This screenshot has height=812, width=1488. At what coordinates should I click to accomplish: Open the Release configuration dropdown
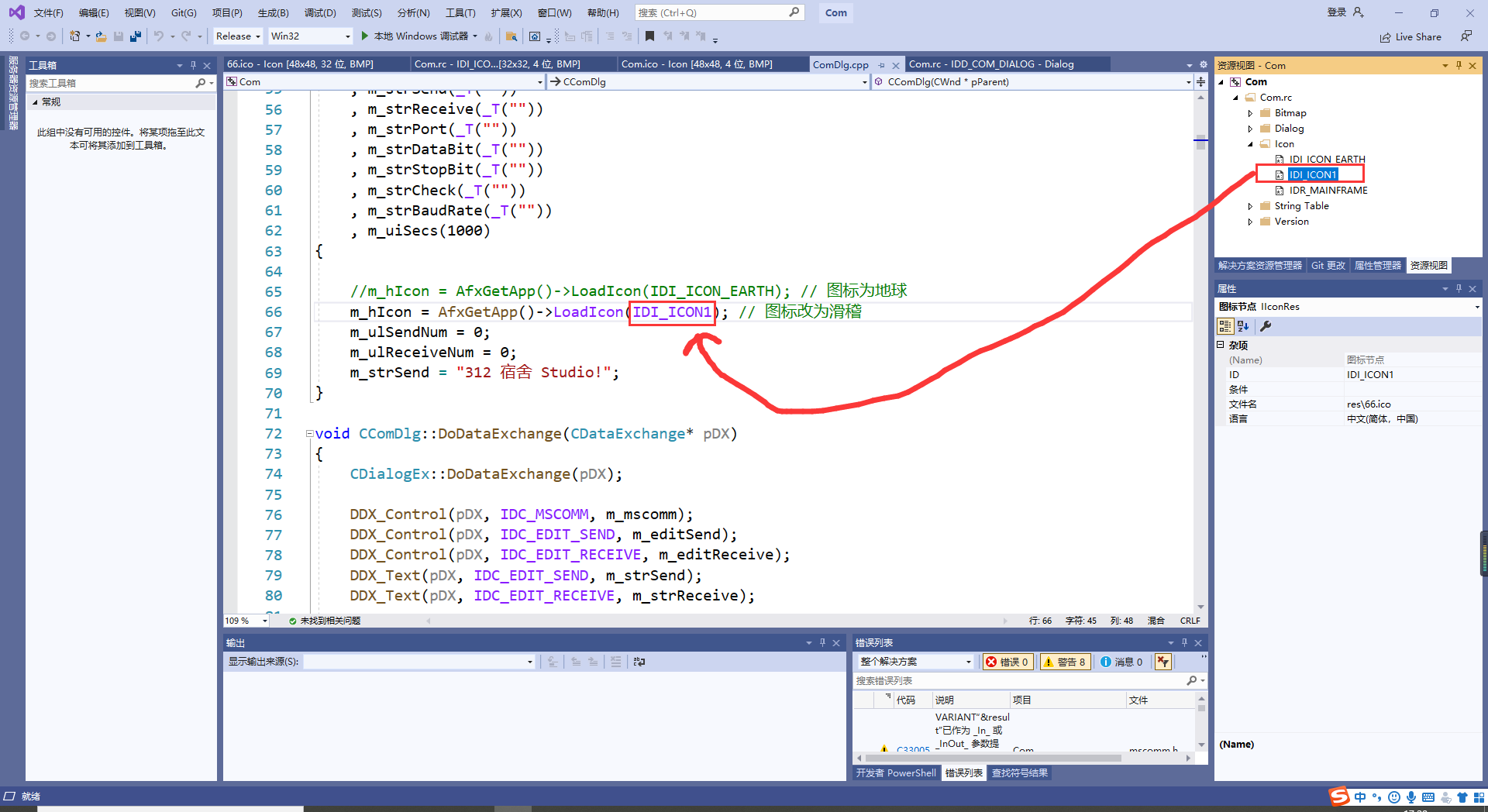click(258, 36)
